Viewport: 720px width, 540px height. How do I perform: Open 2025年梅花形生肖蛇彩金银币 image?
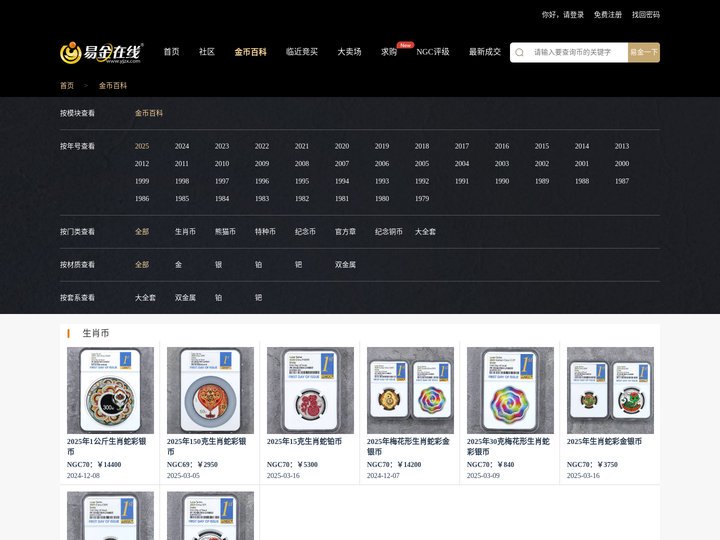[x=410, y=390]
